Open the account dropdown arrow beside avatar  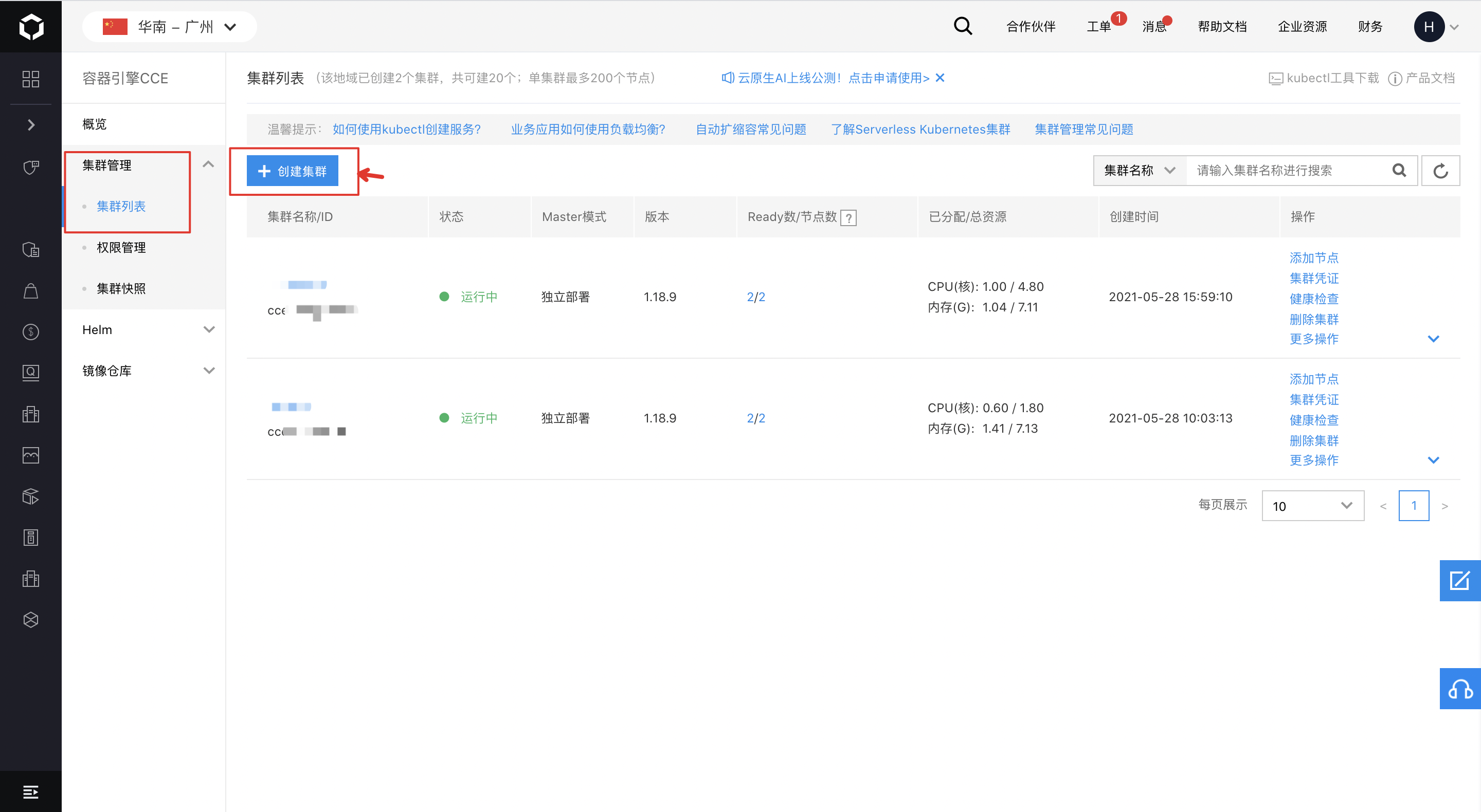click(1454, 27)
